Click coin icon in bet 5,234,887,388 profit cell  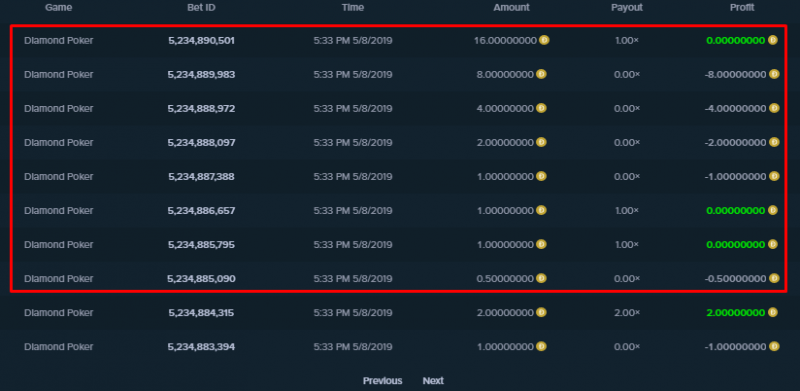point(774,176)
